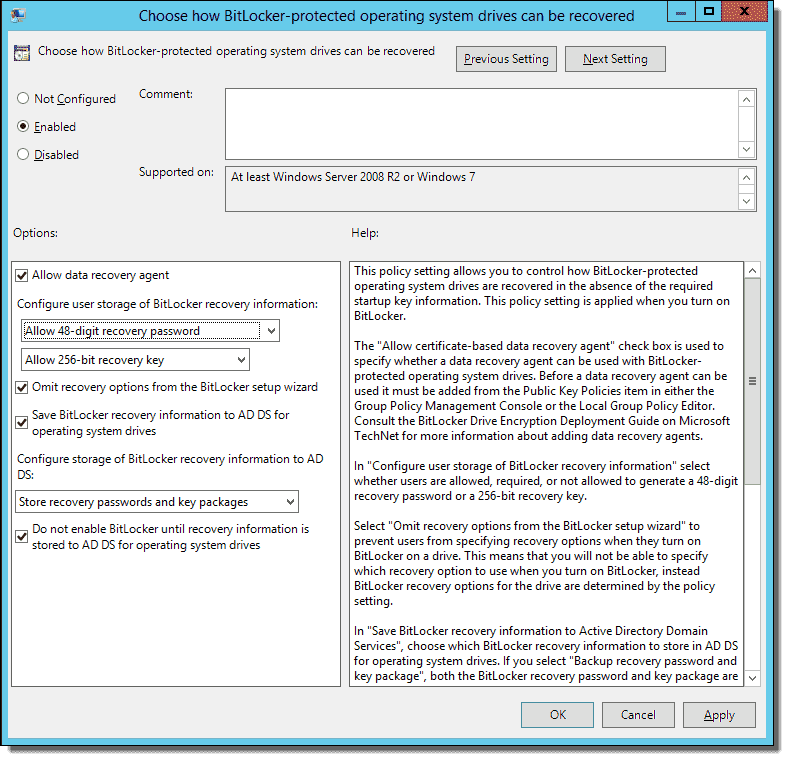Toggle Save BitLocker recovery information to AD DS
The width and height of the screenshot is (789, 761).
[22, 423]
